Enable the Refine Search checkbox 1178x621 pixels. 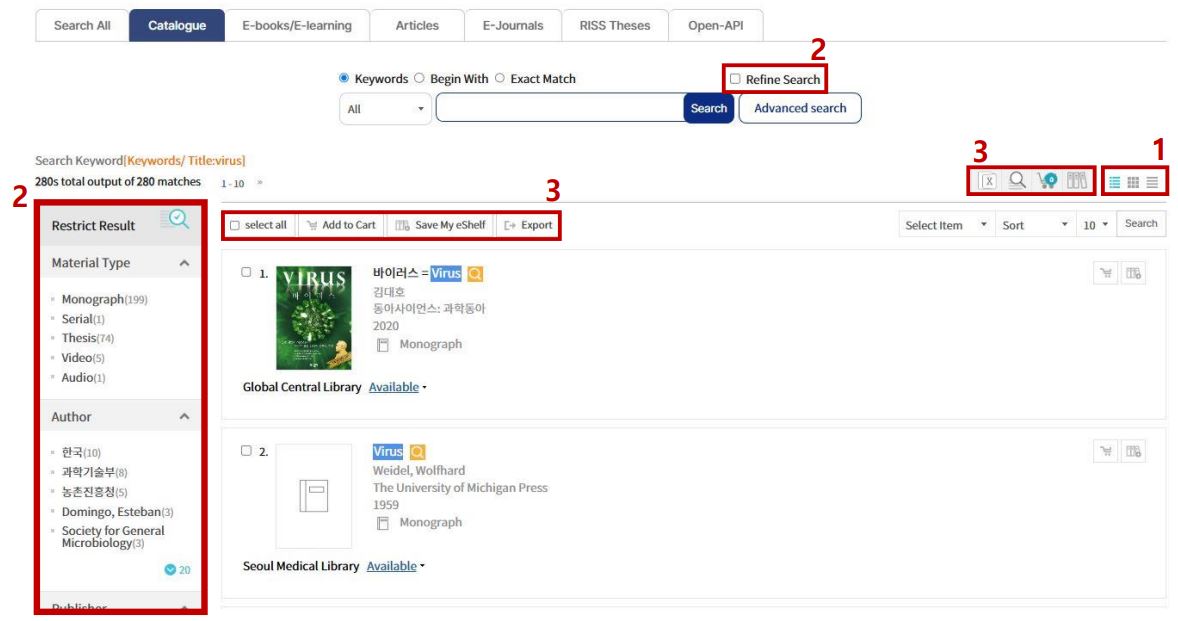click(x=735, y=79)
